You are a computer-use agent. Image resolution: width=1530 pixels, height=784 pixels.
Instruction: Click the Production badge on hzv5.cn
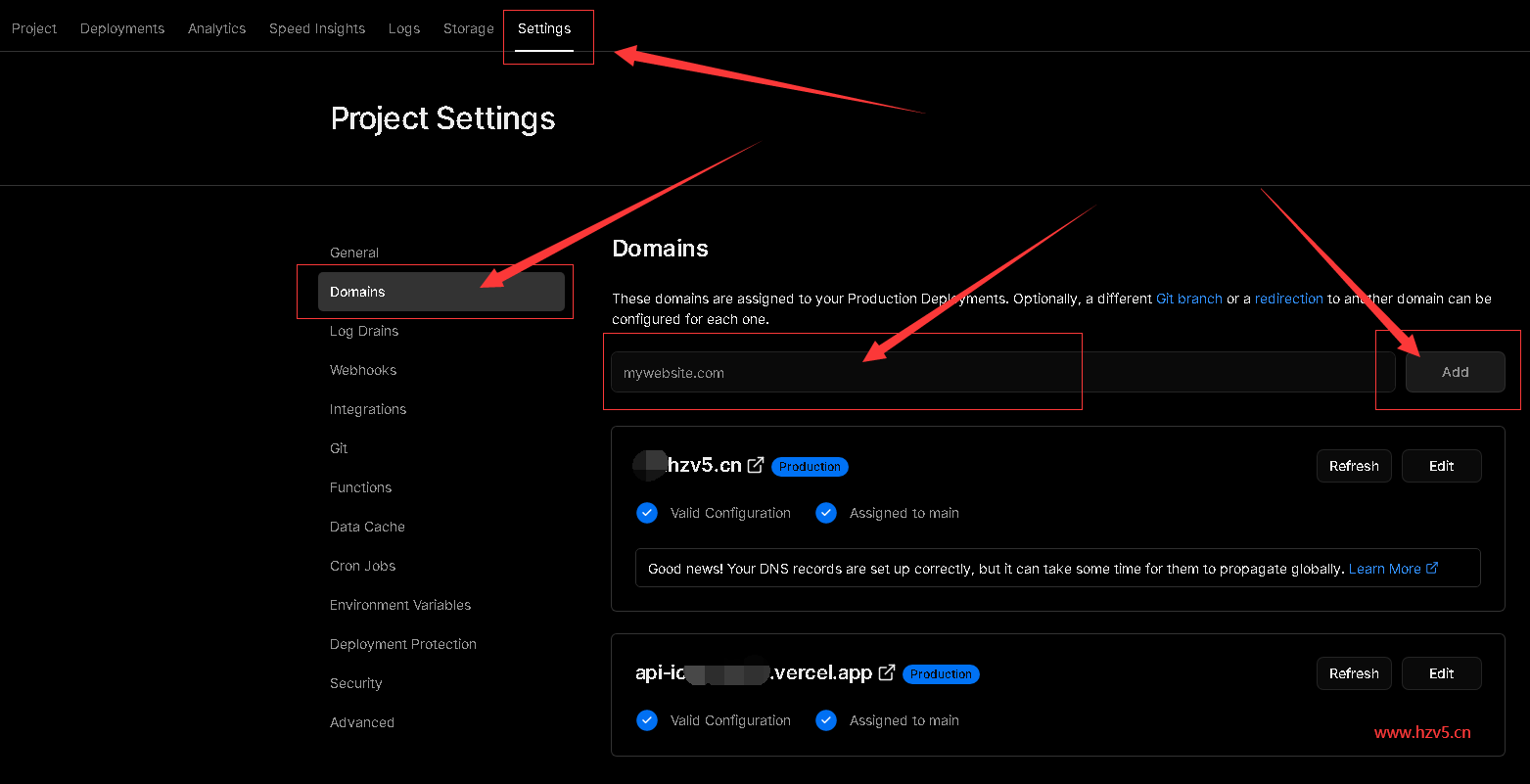[x=810, y=467]
